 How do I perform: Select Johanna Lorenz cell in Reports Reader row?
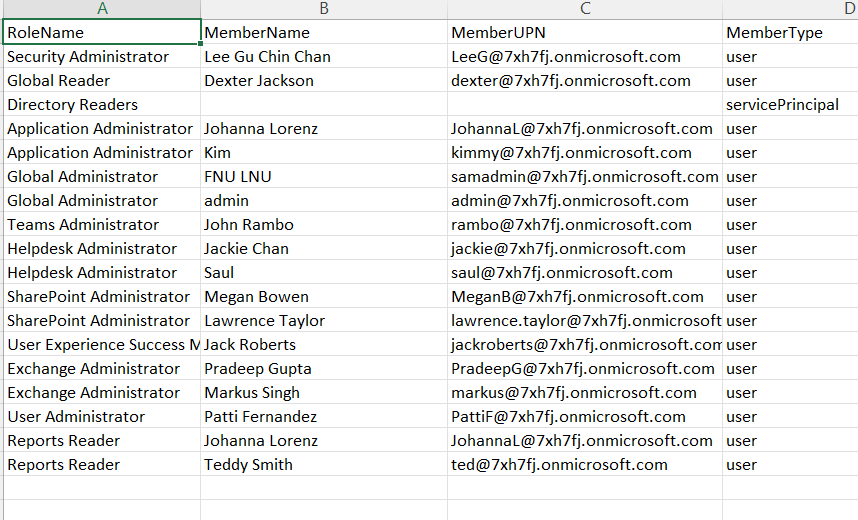(324, 441)
